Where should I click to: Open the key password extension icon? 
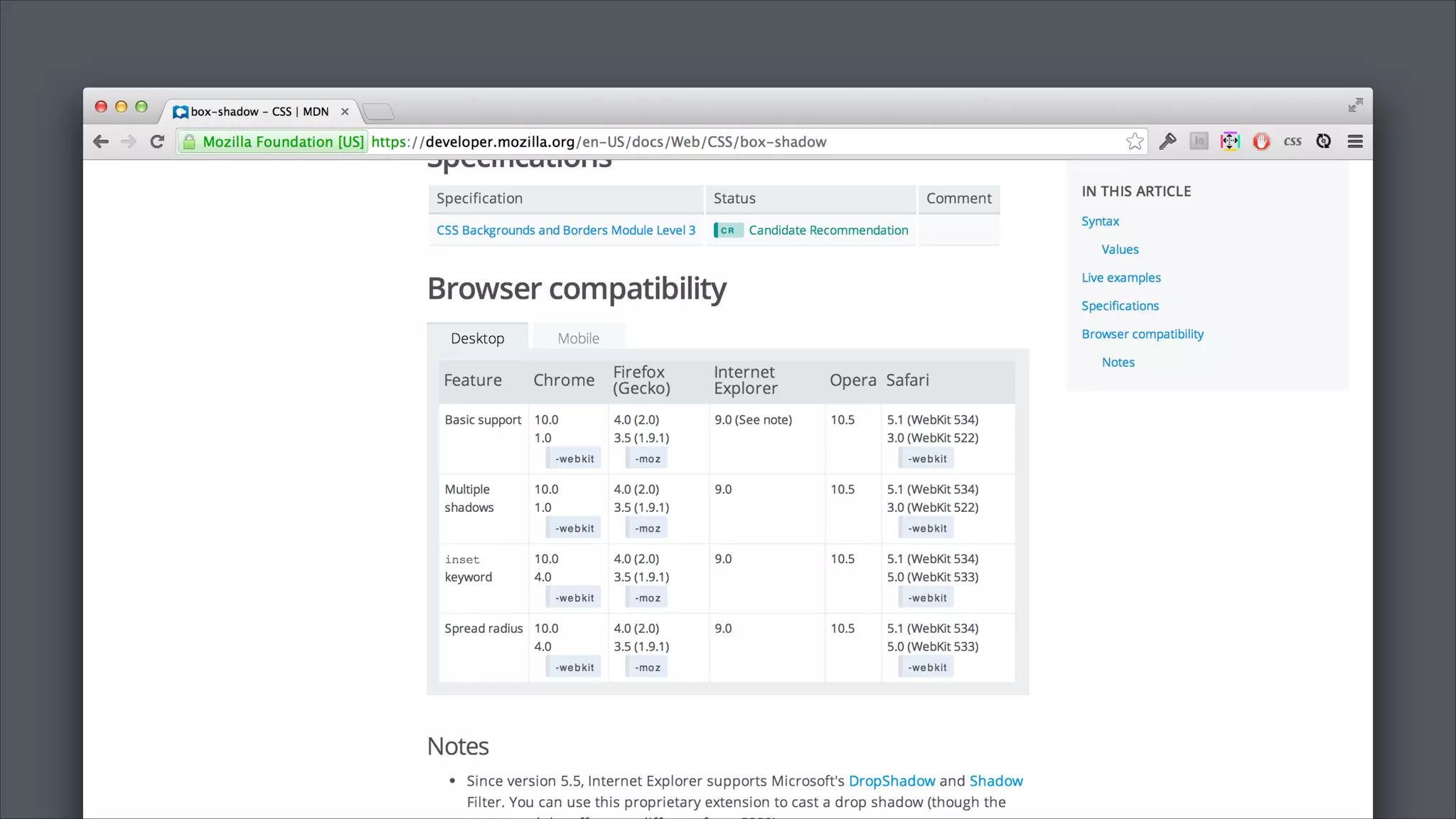(x=1167, y=141)
